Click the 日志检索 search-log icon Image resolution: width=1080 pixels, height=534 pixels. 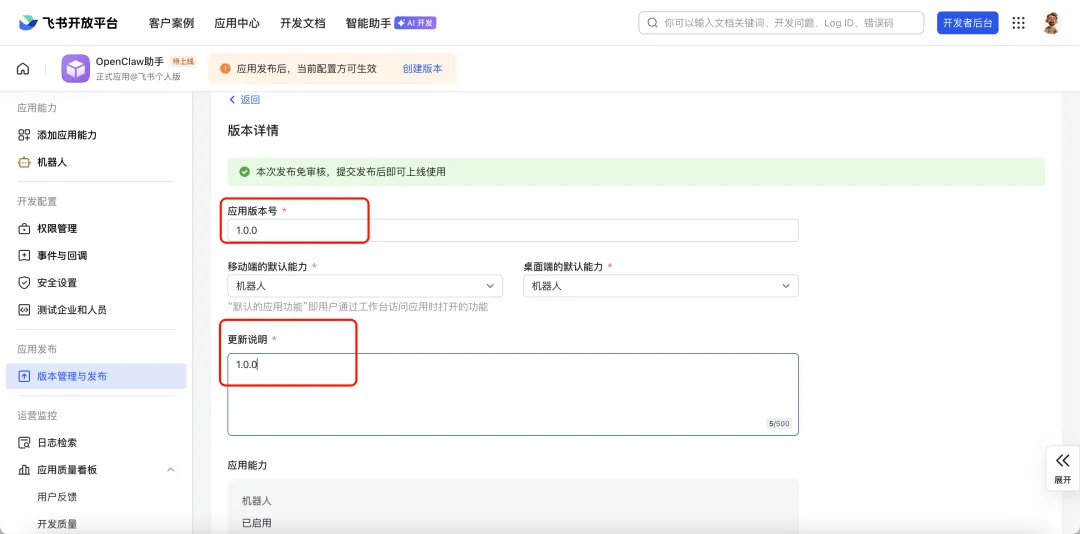tap(24, 442)
